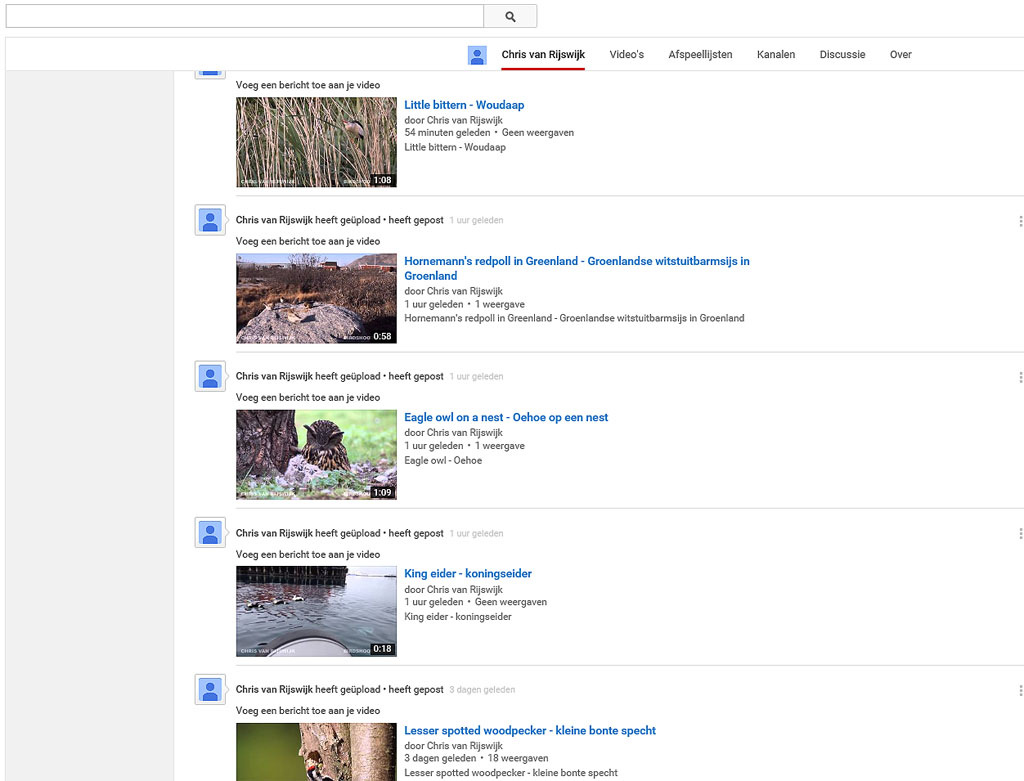Click the search input field
Viewport: 1024px width, 781px height.
(x=245, y=16)
